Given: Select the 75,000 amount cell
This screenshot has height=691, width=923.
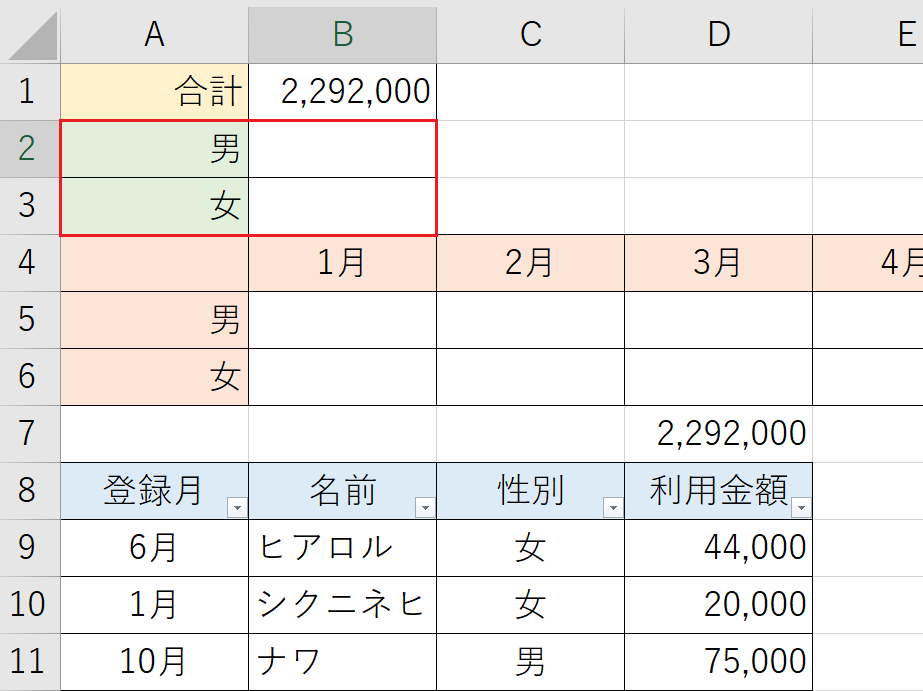Looking at the screenshot, I should tap(718, 662).
